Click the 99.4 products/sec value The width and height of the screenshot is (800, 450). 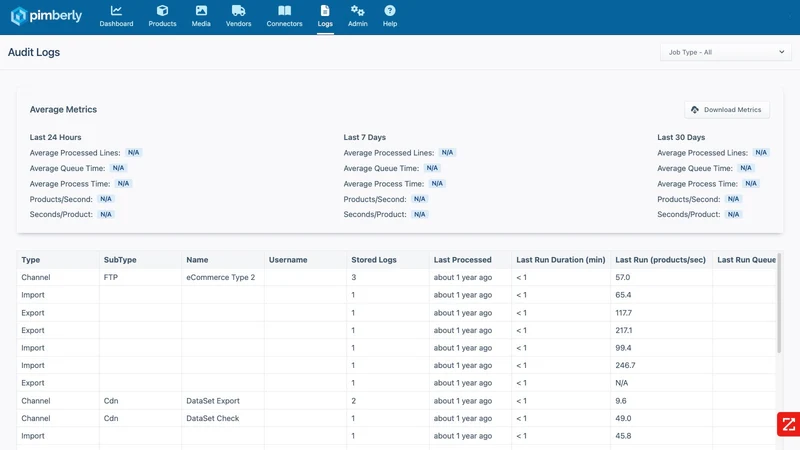point(623,348)
